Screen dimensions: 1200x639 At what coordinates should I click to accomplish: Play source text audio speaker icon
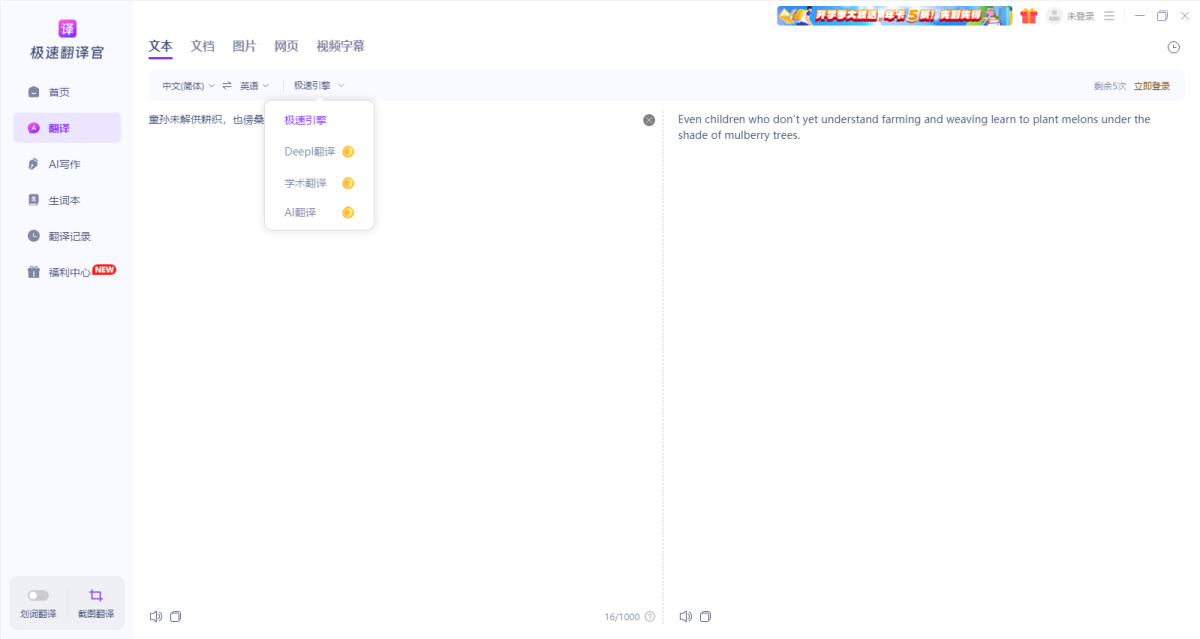tap(155, 616)
